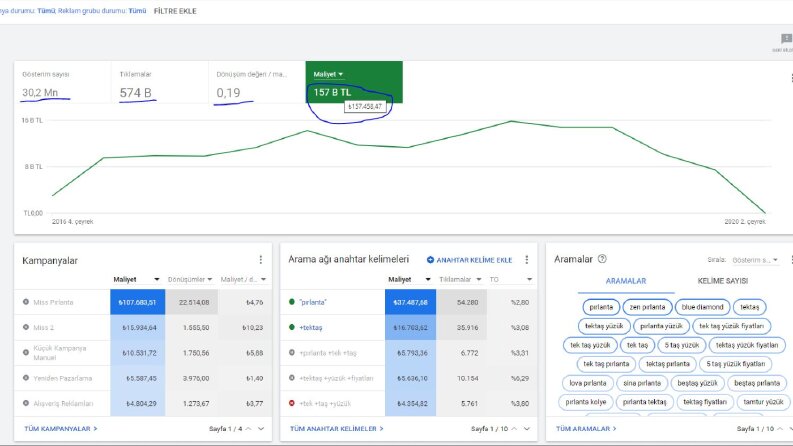
Task: Toggle status dot for Yeniden Pazarlama campaign
Action: [26, 378]
